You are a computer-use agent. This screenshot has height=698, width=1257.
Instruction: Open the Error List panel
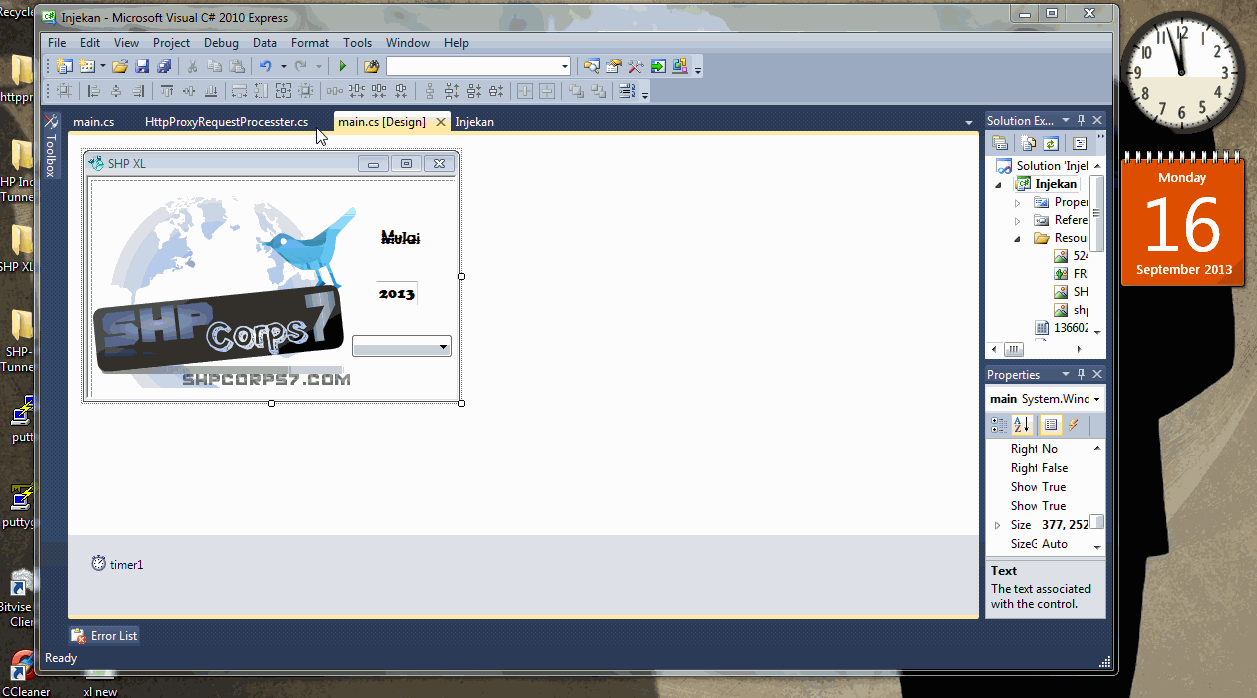coord(104,636)
